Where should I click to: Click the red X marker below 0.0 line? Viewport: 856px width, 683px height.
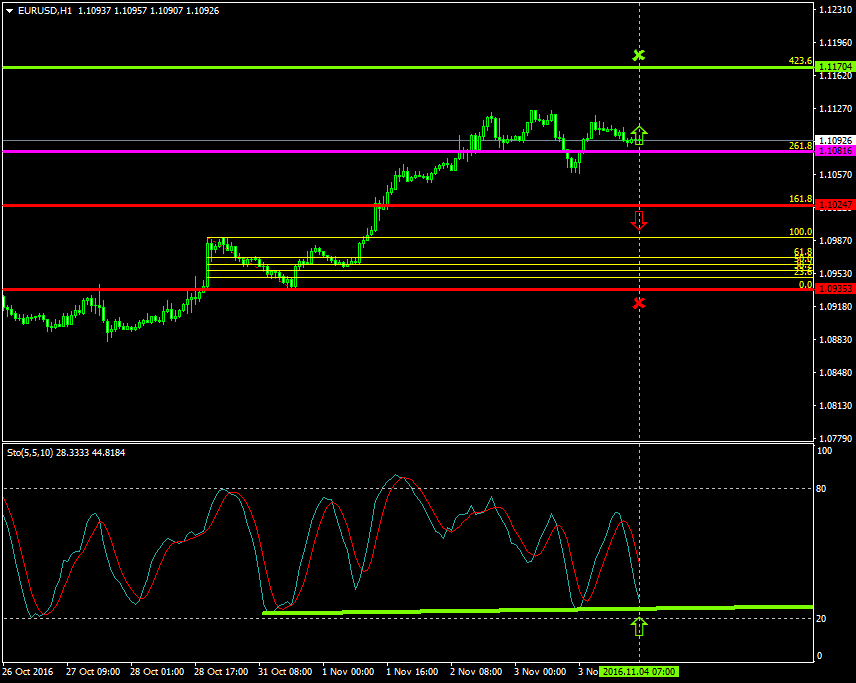(x=639, y=302)
